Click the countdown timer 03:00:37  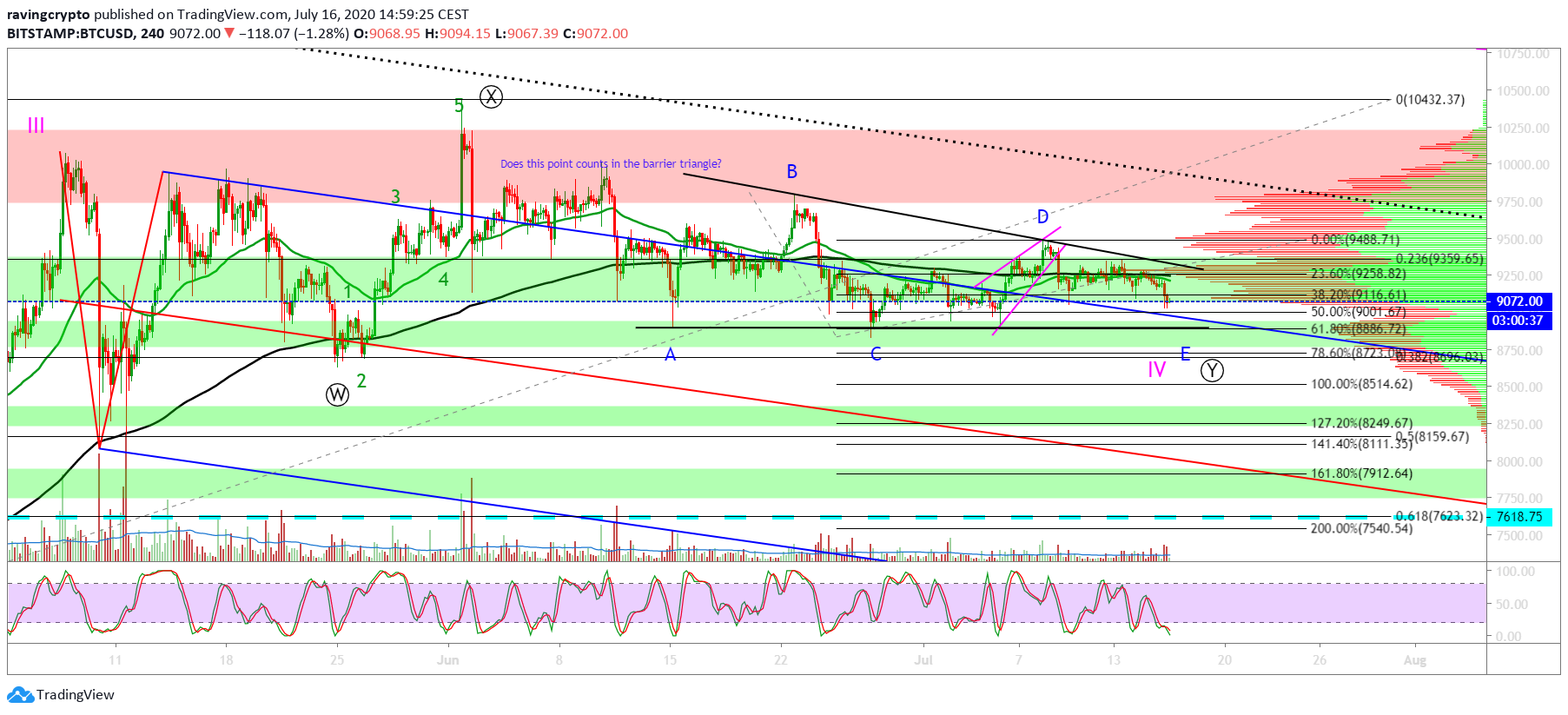[1518, 321]
